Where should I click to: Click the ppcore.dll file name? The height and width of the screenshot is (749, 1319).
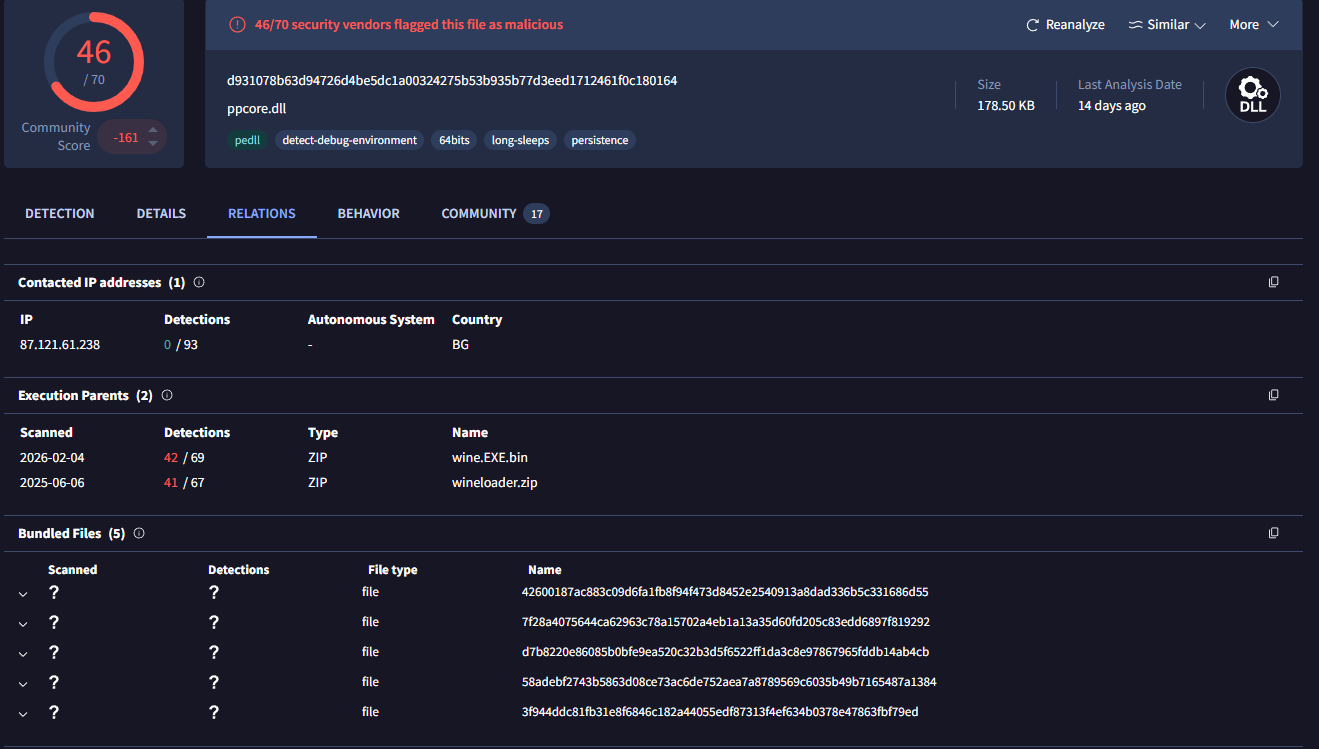[257, 108]
